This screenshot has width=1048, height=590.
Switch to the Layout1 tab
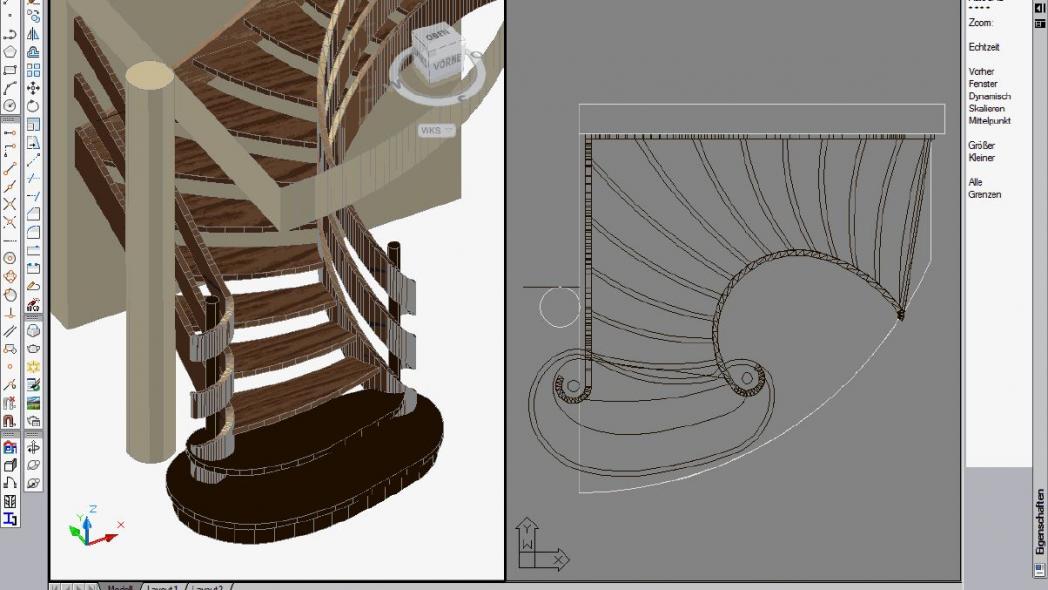163,587
